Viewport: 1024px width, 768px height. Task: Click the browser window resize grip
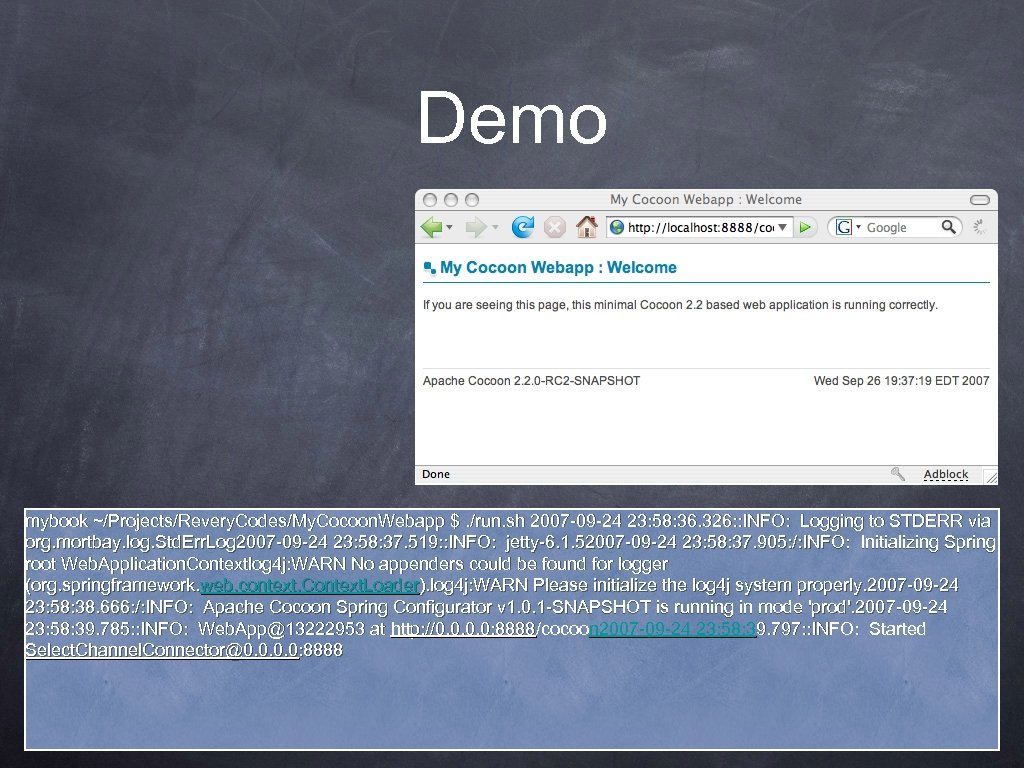click(991, 477)
